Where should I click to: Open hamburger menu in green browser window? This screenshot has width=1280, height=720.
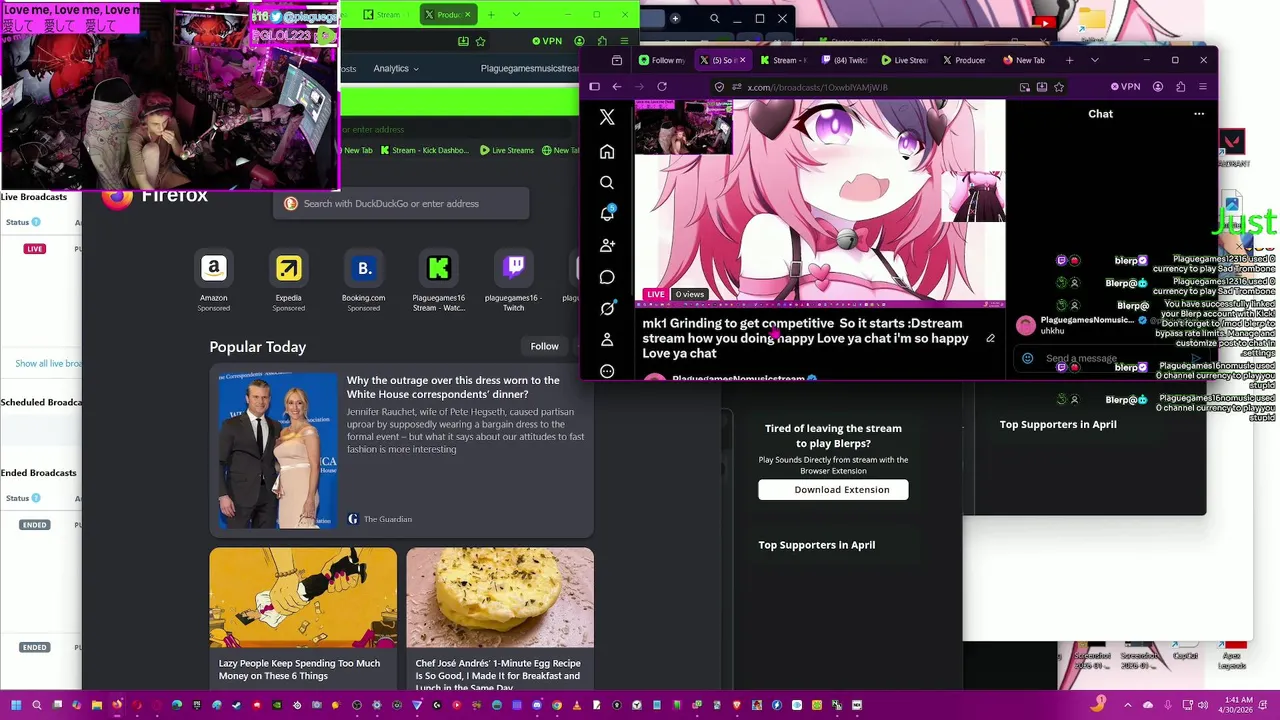coord(624,41)
